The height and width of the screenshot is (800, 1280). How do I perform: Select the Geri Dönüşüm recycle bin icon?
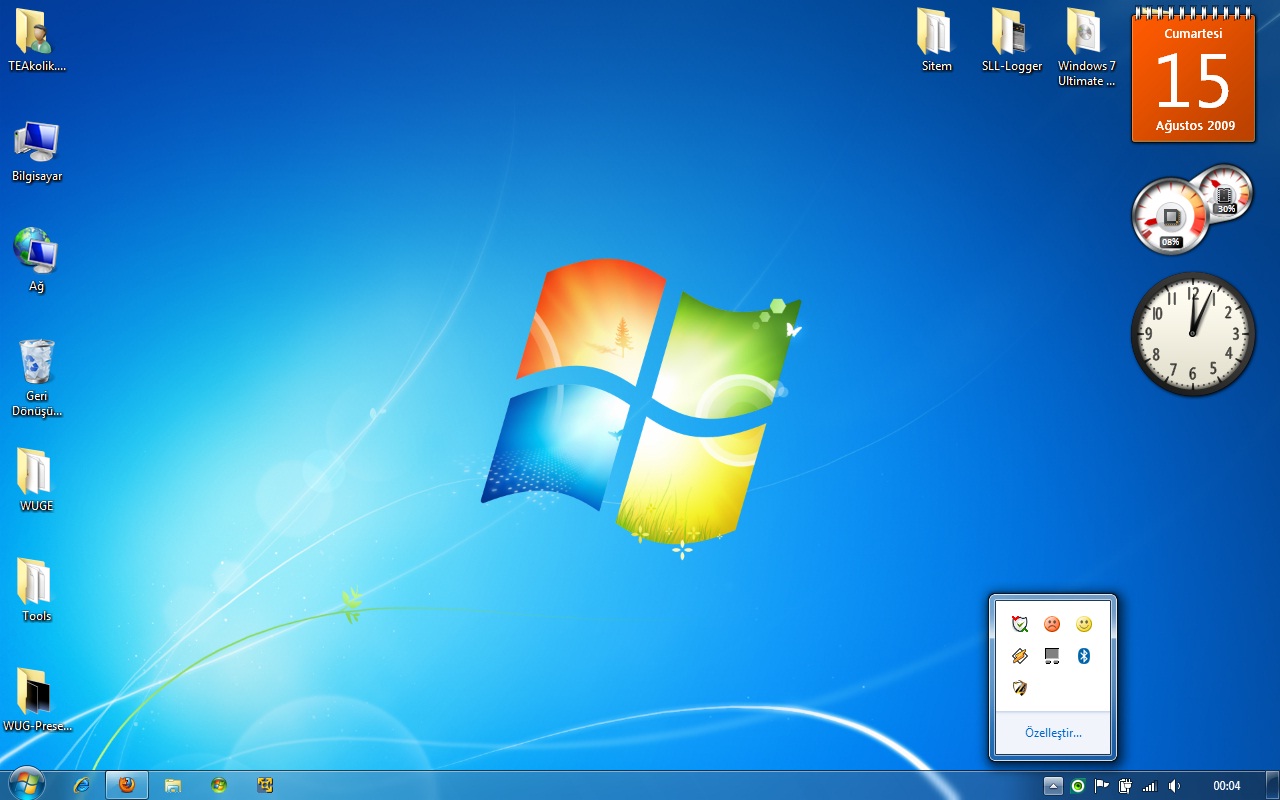point(37,378)
